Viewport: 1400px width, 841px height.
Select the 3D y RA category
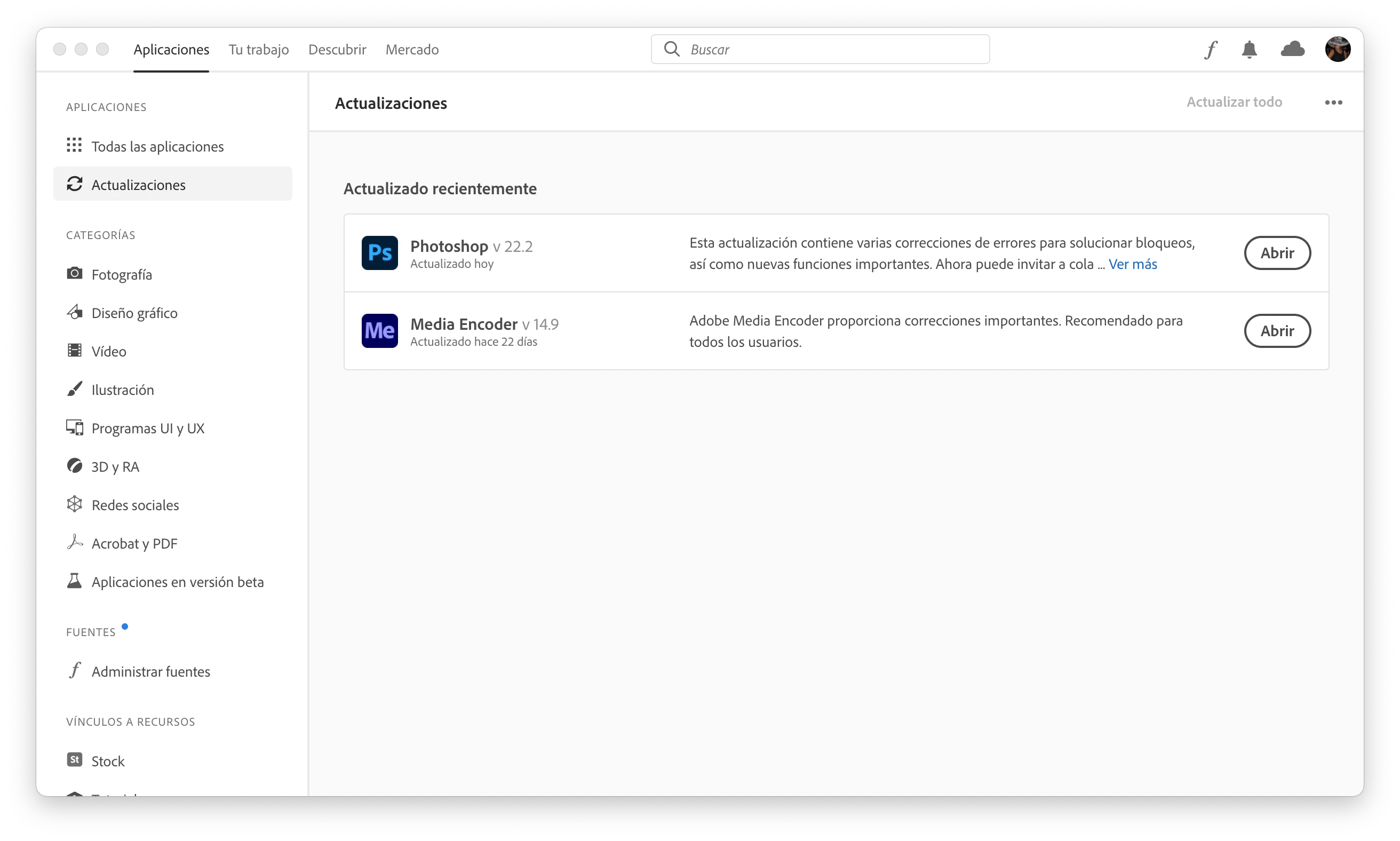click(x=115, y=466)
